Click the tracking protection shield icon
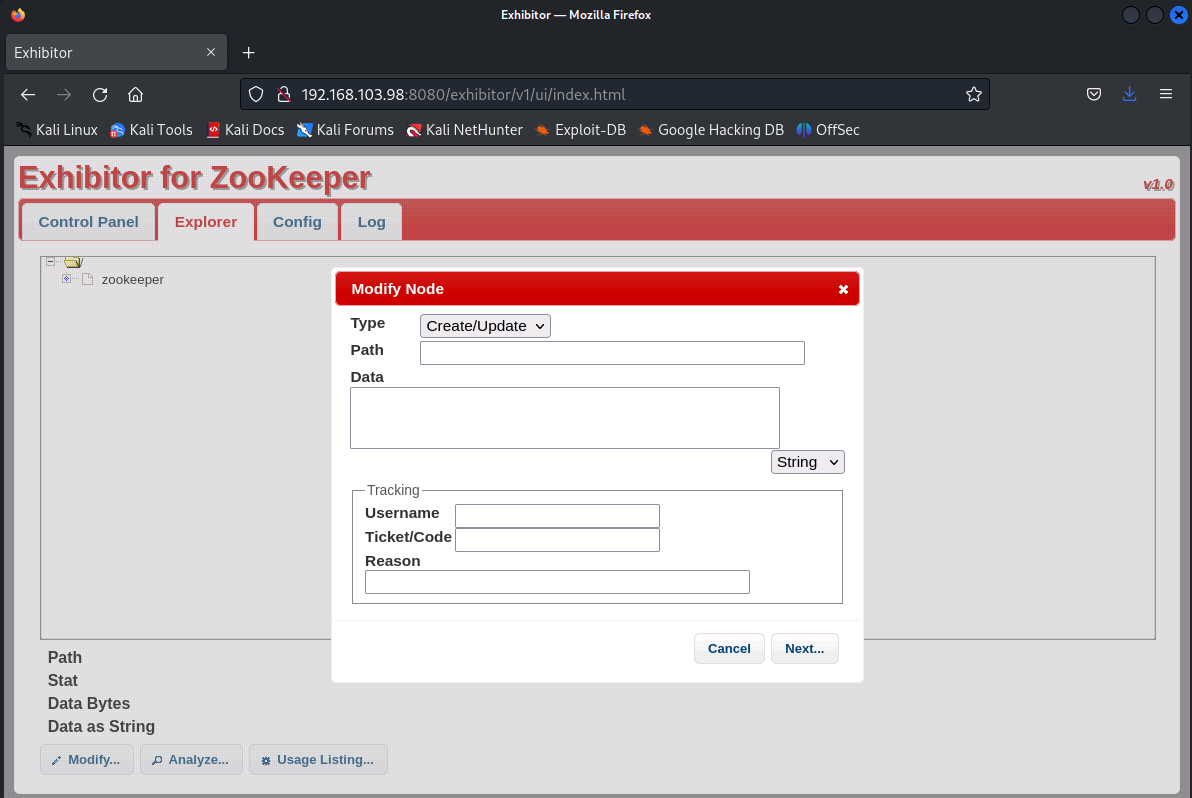This screenshot has height=798, width=1192. click(256, 94)
